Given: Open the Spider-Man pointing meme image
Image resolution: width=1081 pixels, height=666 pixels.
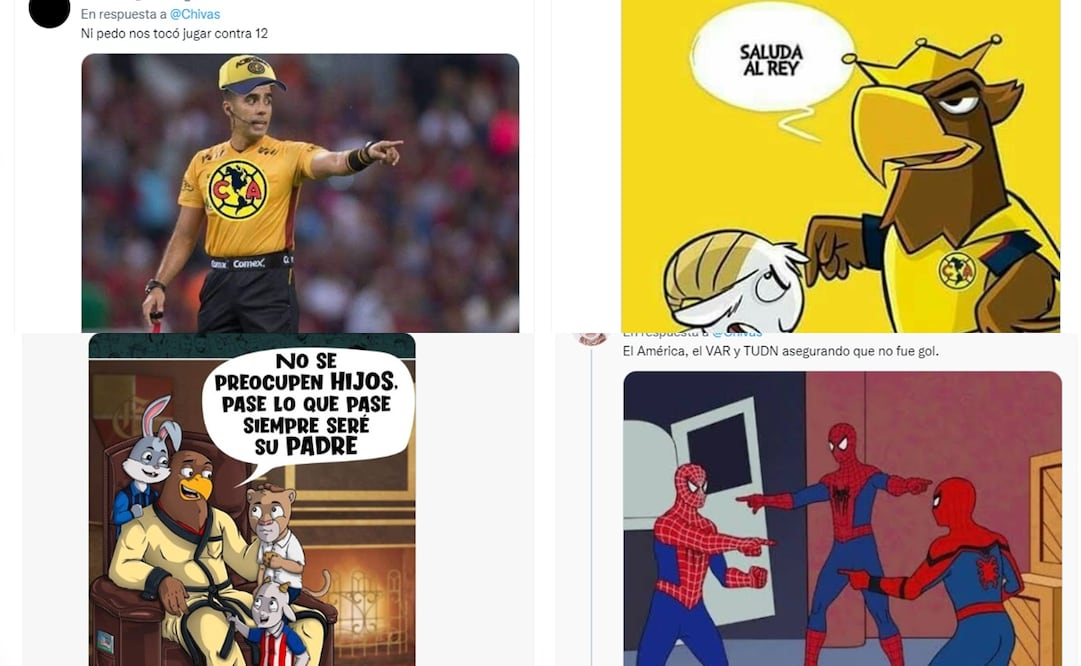Looking at the screenshot, I should coord(842,518).
